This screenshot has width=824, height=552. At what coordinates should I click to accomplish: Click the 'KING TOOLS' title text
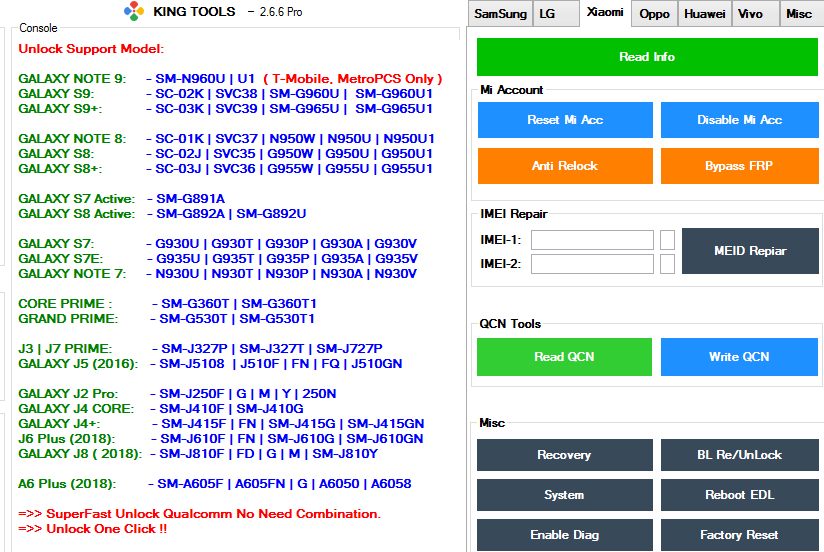(194, 12)
